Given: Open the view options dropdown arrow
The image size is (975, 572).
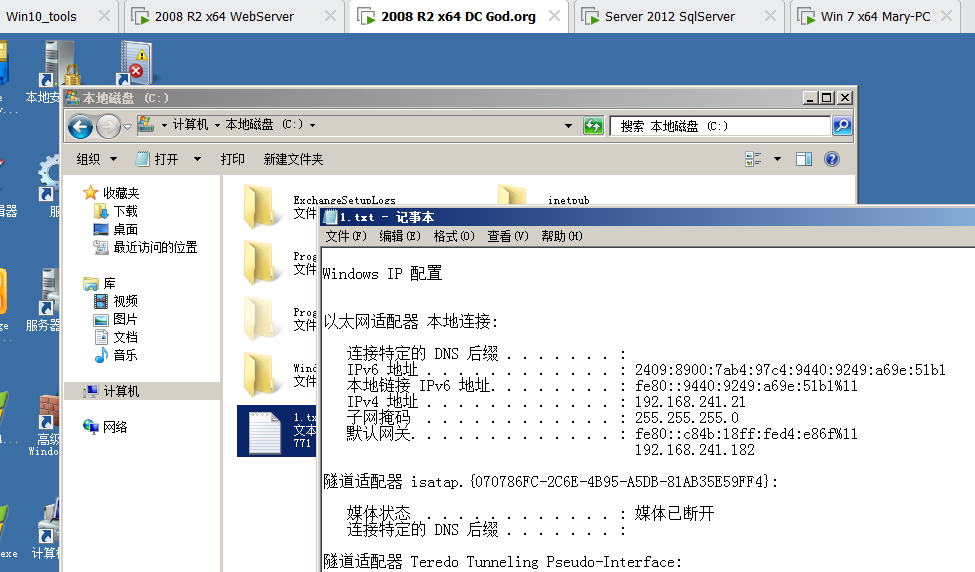Looking at the screenshot, I should 777,159.
